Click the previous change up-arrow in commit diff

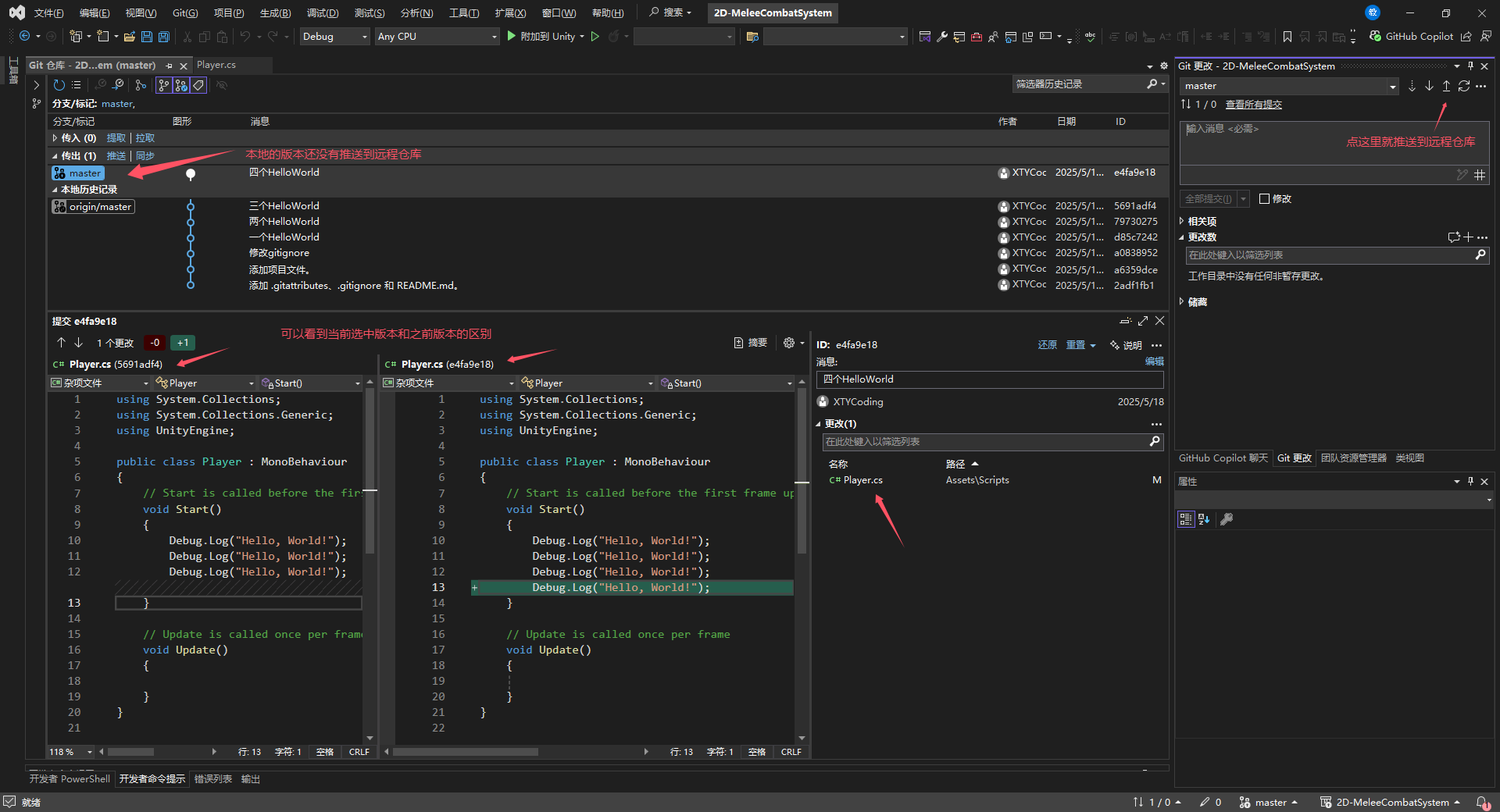pyautogui.click(x=61, y=343)
